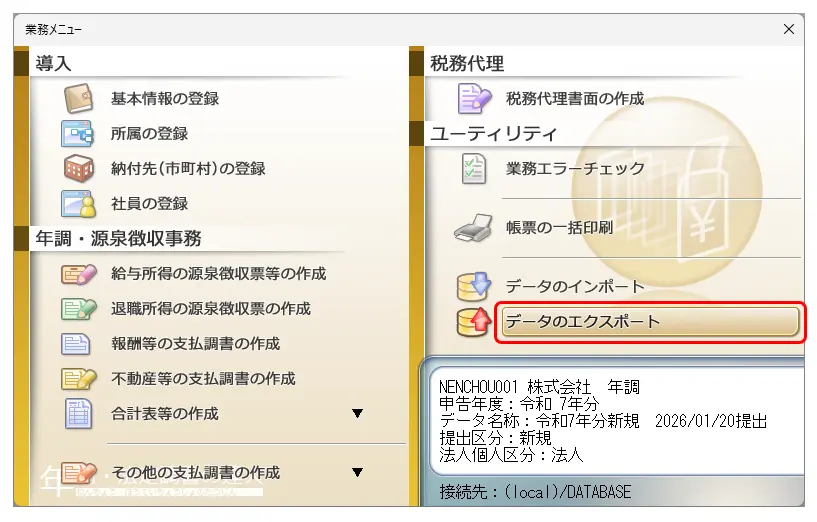
Task: Click the 税務代理書面の作成 document icon
Action: click(474, 98)
